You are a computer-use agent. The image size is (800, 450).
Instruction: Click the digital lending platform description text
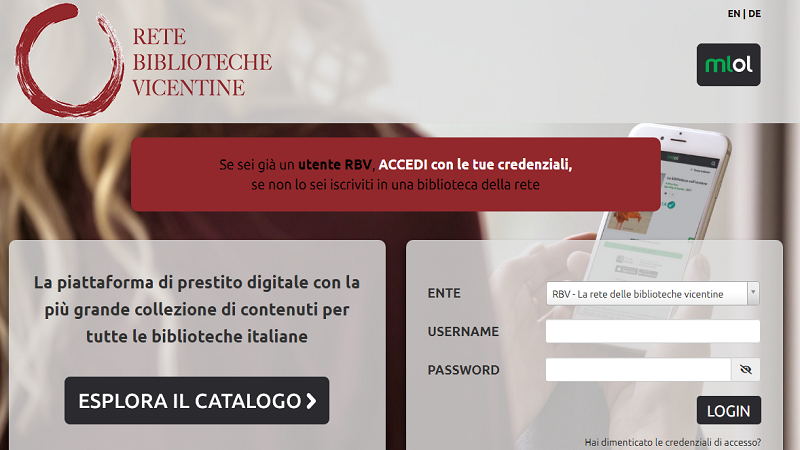[x=197, y=309]
